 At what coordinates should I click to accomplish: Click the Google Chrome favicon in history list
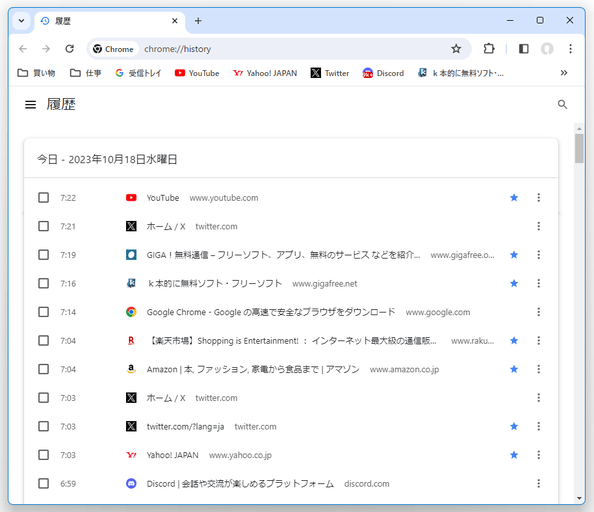[x=131, y=312]
